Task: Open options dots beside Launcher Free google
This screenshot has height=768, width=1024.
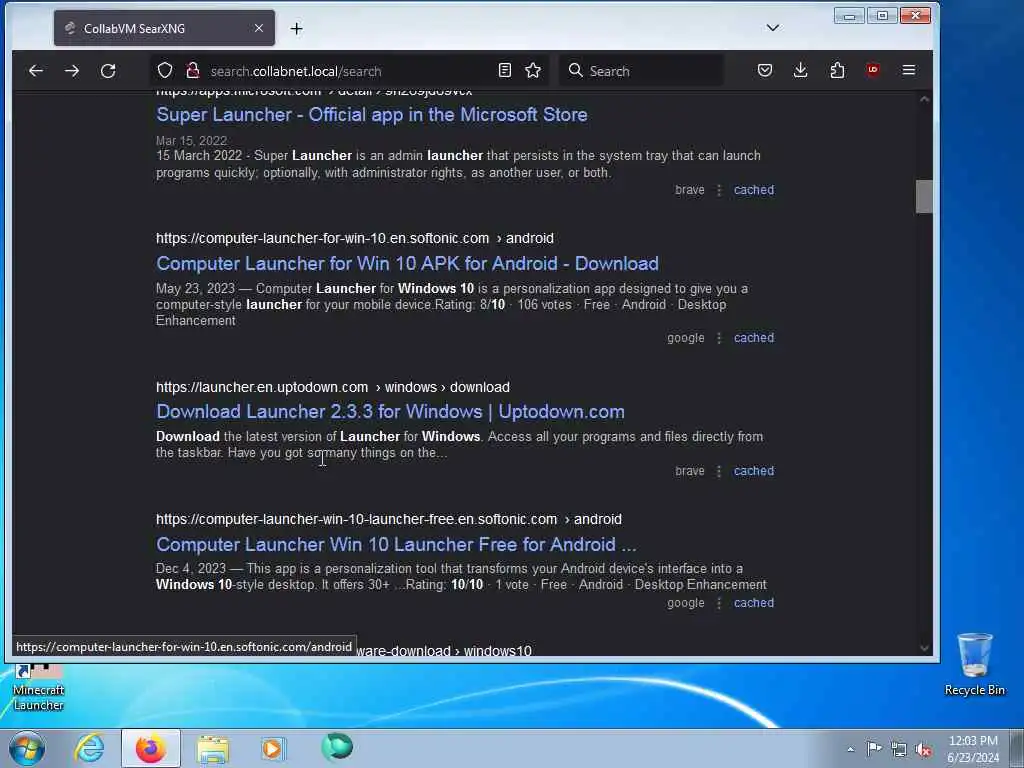Action: (719, 603)
